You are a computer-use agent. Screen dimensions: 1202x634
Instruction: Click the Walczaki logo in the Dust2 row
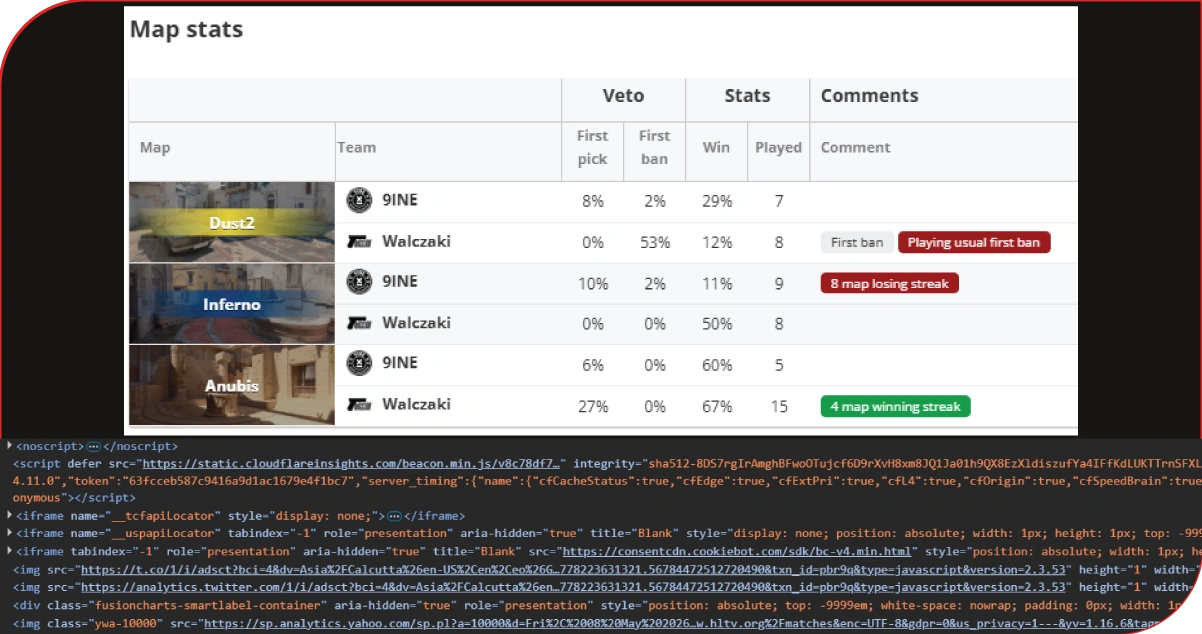pyautogui.click(x=359, y=242)
